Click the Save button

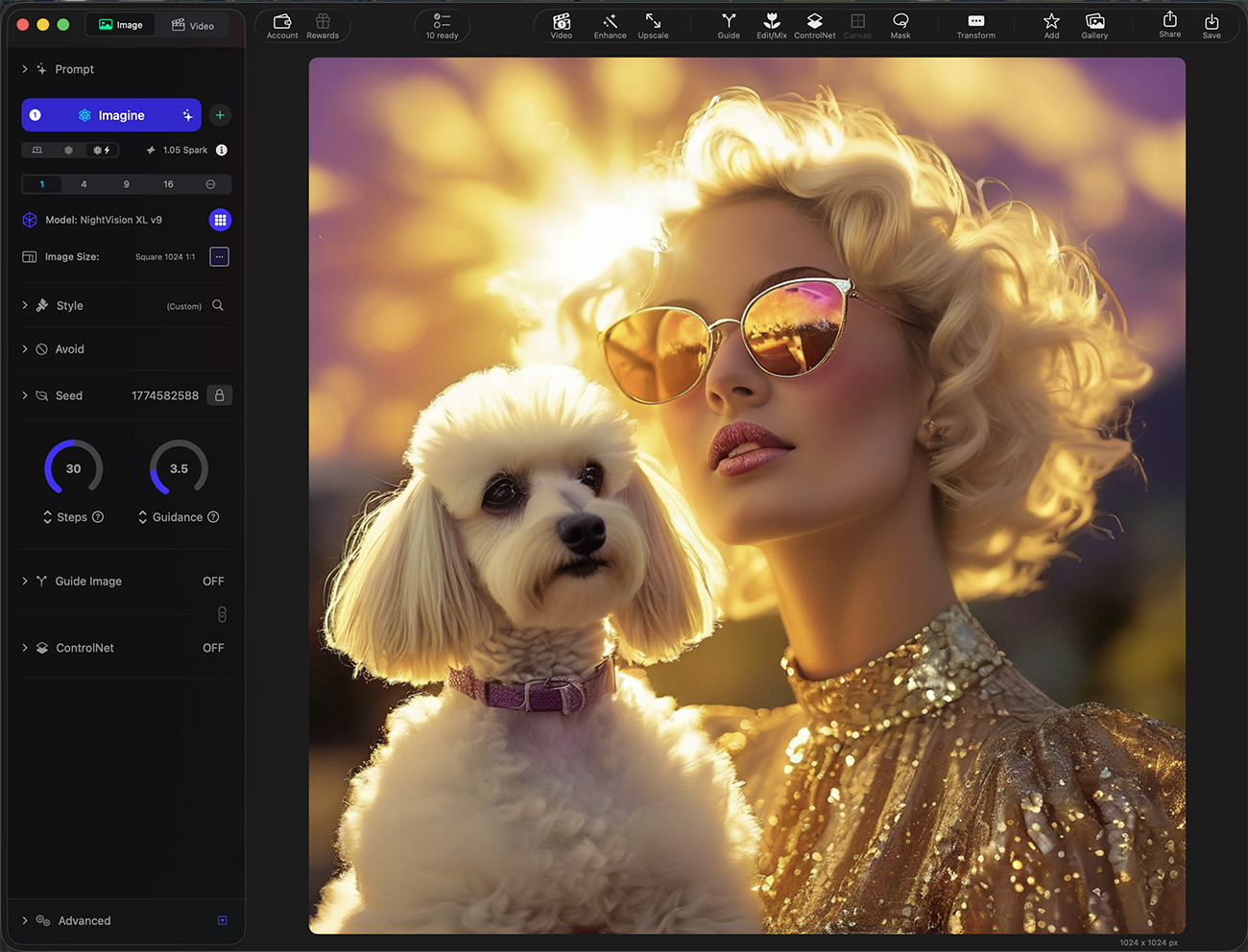1212,26
